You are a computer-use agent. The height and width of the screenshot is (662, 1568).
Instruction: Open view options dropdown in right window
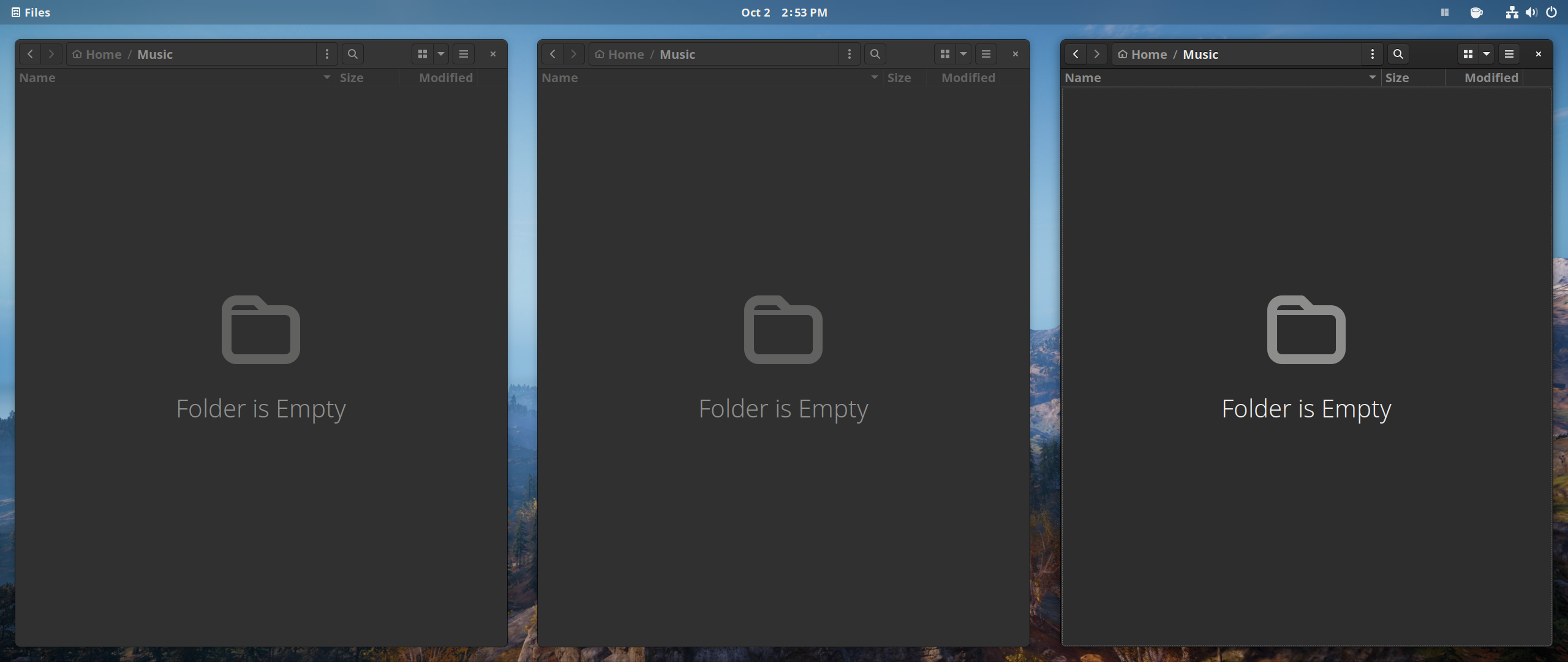(1487, 54)
